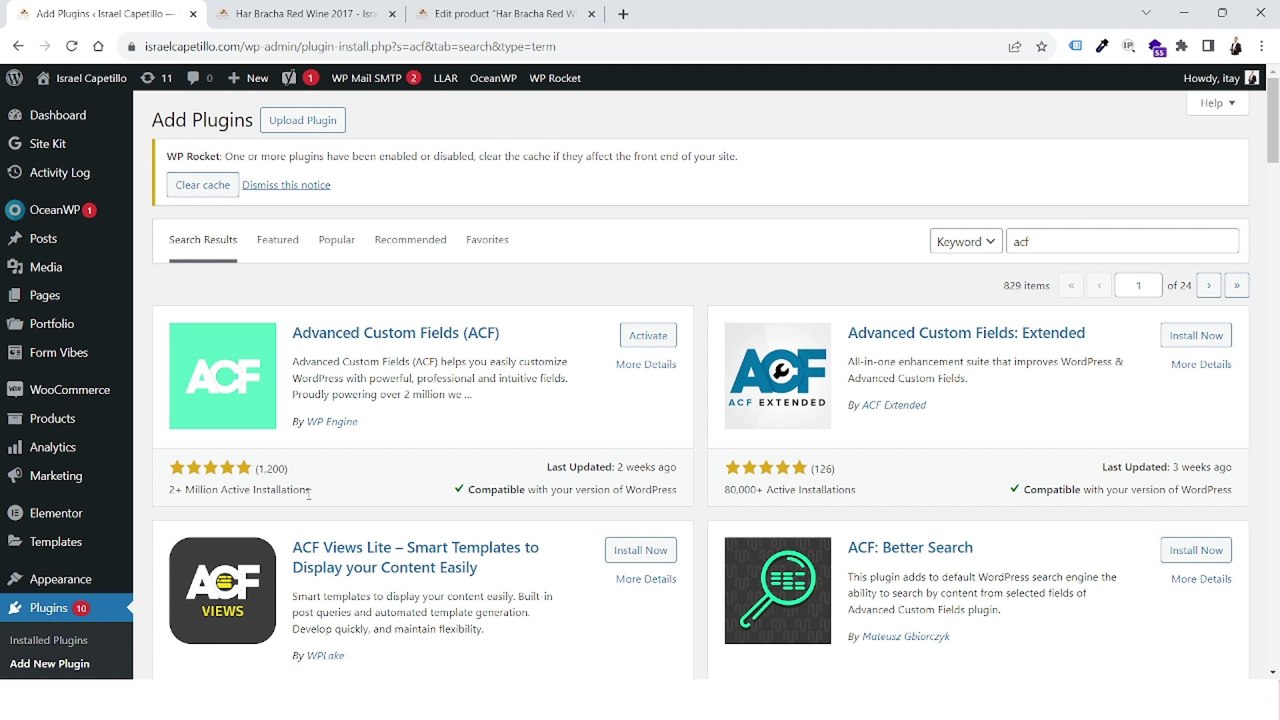Click the current page number field
Image resolution: width=1280 pixels, height=720 pixels.
click(1138, 285)
